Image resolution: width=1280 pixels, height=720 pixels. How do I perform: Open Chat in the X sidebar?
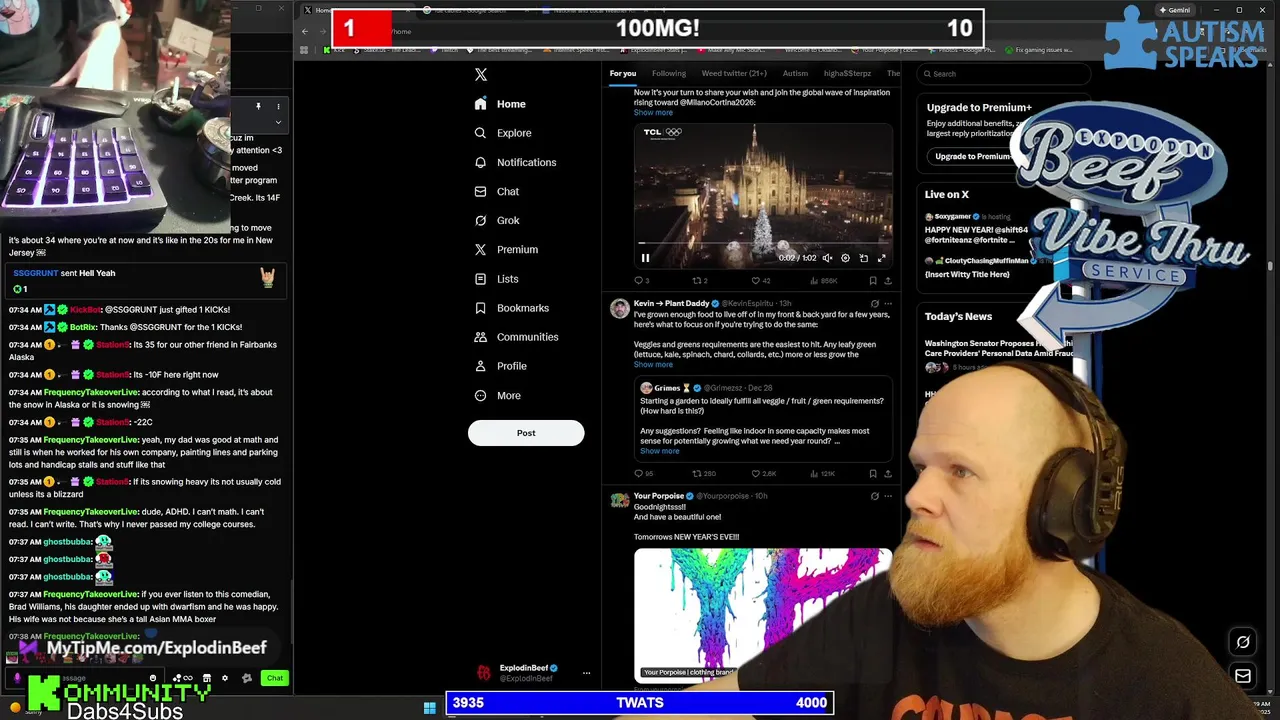[x=497, y=191]
